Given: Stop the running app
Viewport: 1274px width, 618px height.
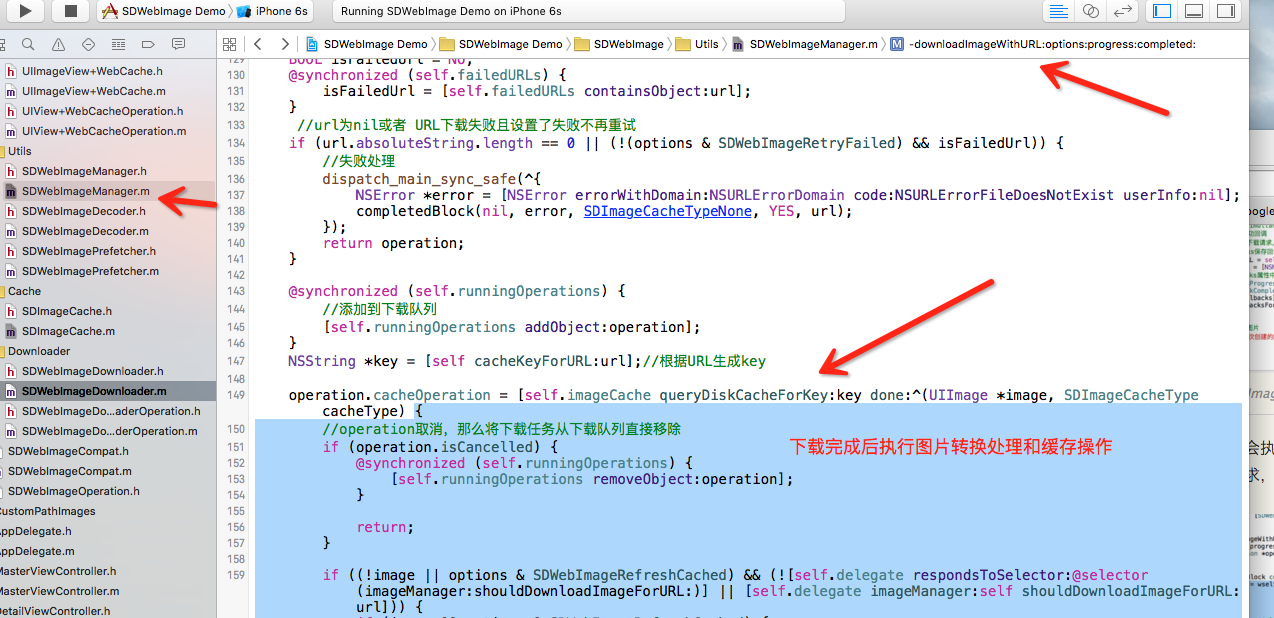Looking at the screenshot, I should (70, 11).
